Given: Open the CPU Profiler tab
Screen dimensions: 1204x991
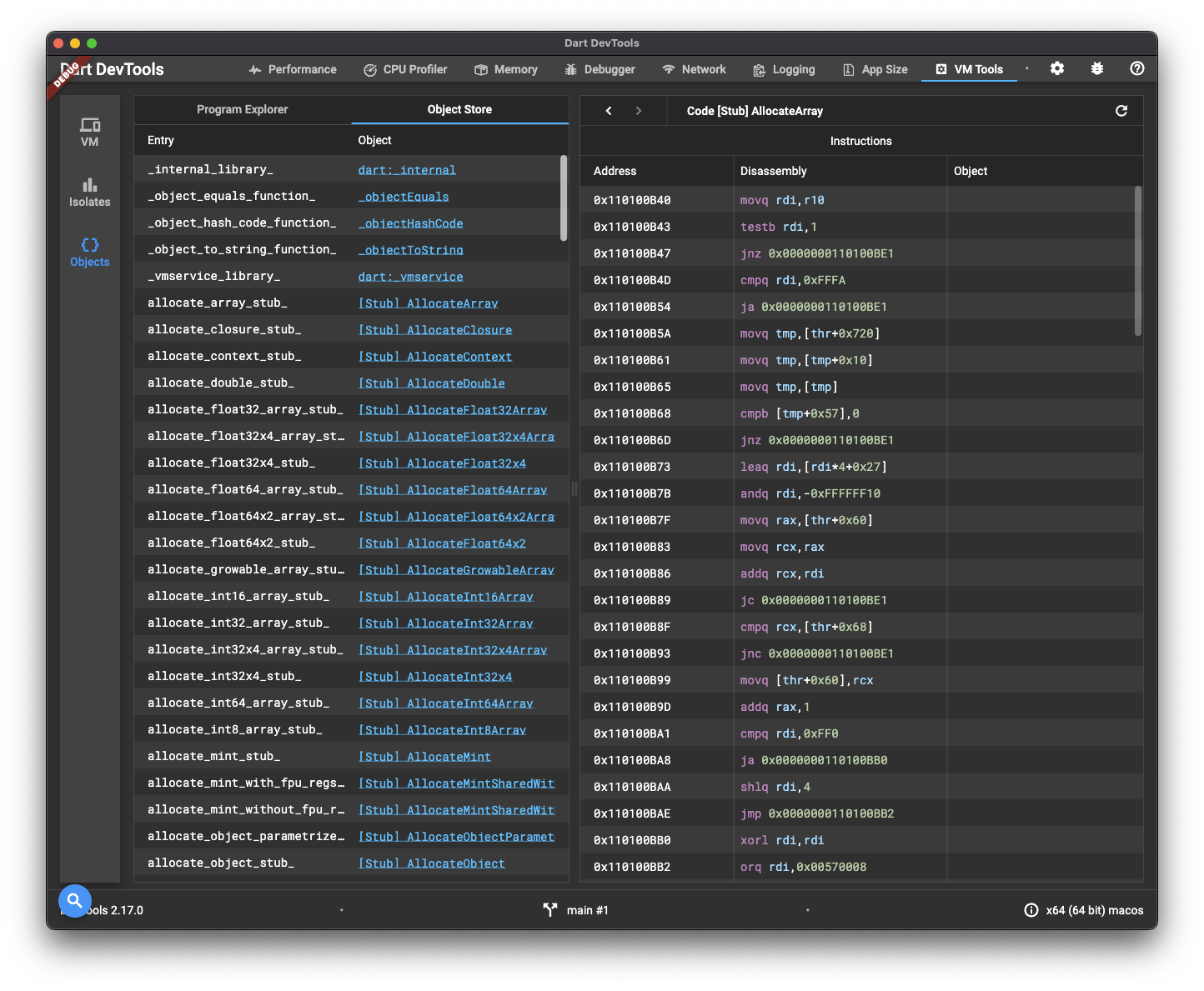Looking at the screenshot, I should (405, 69).
